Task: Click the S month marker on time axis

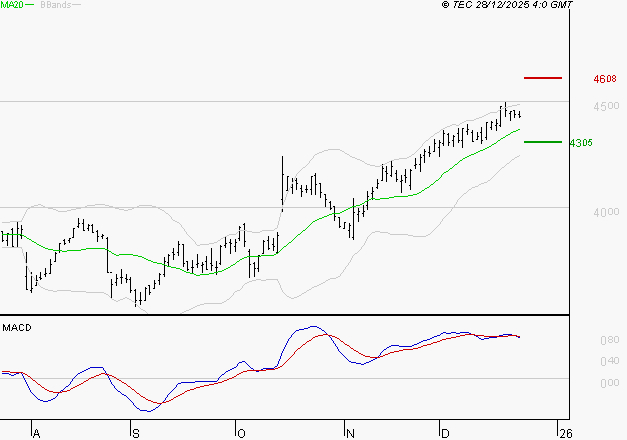Action: point(136,434)
